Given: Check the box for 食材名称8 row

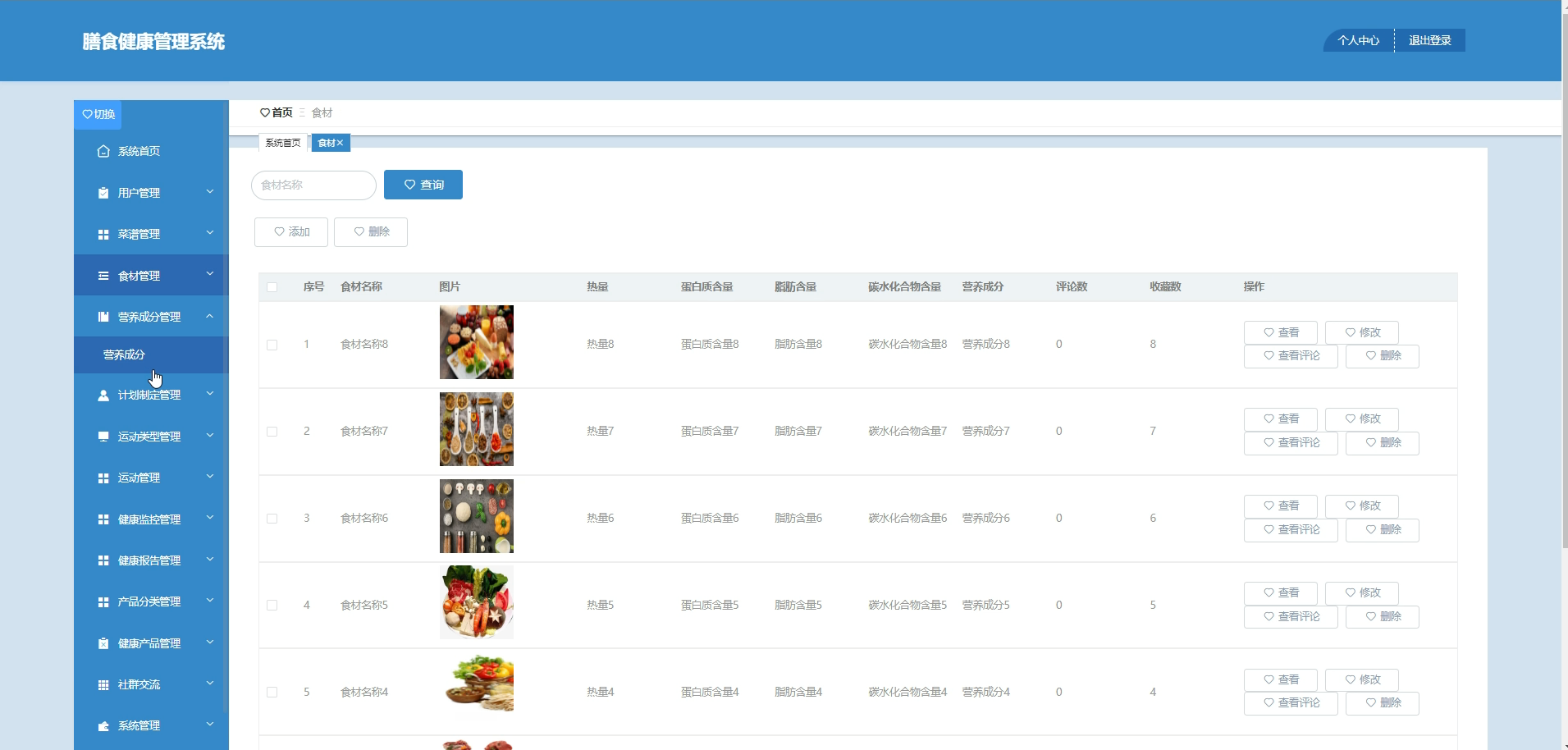Looking at the screenshot, I should 272,345.
